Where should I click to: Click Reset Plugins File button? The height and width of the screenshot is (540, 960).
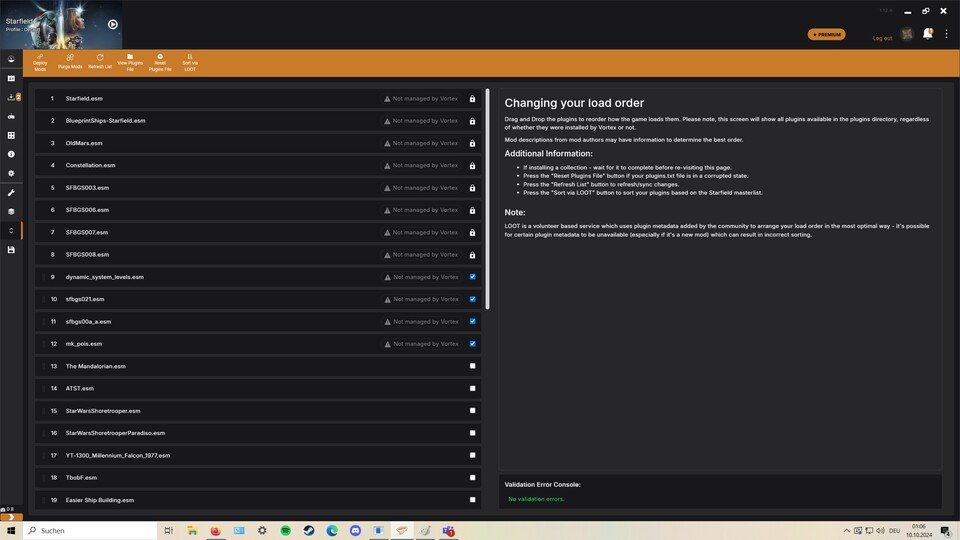point(160,63)
